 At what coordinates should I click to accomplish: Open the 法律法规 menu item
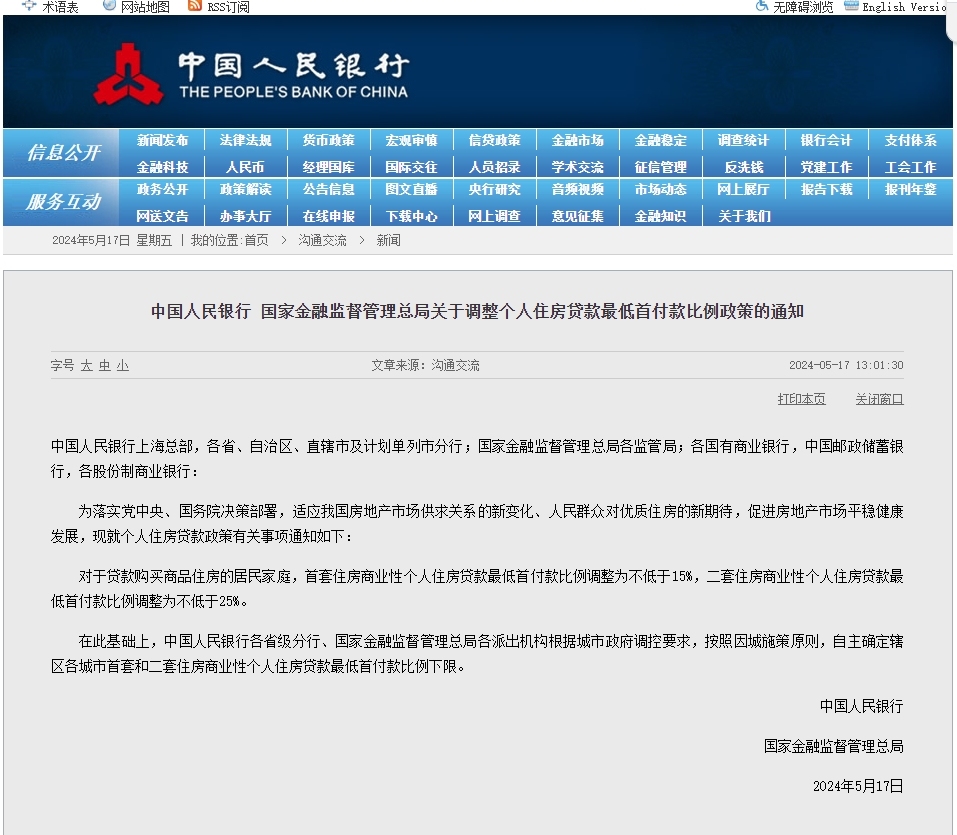click(245, 140)
